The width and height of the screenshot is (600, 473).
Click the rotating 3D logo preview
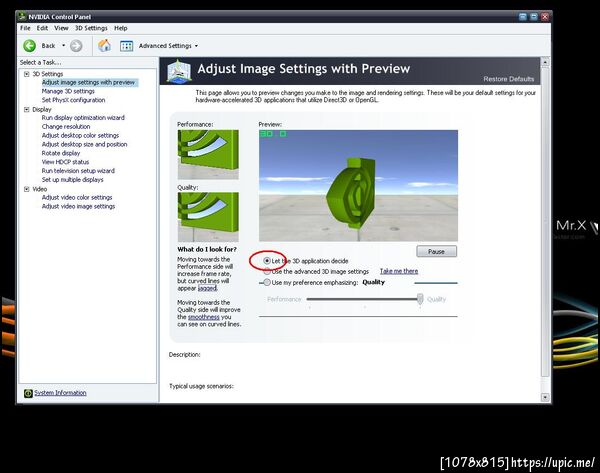coord(358,186)
